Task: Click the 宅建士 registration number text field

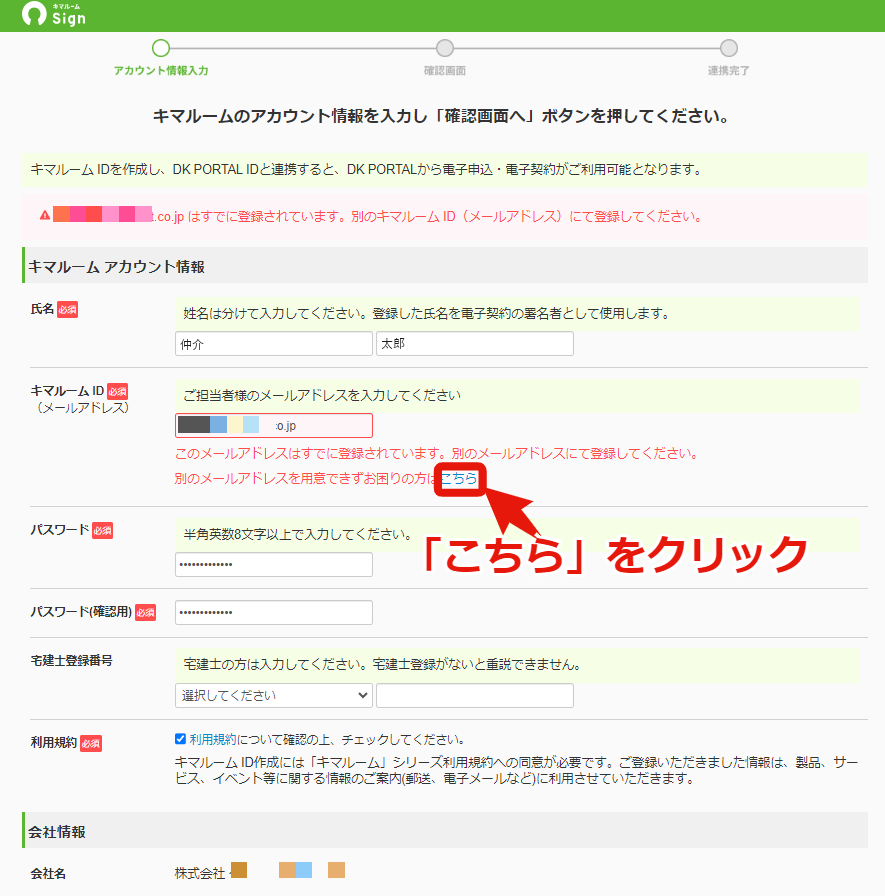Action: (475, 695)
